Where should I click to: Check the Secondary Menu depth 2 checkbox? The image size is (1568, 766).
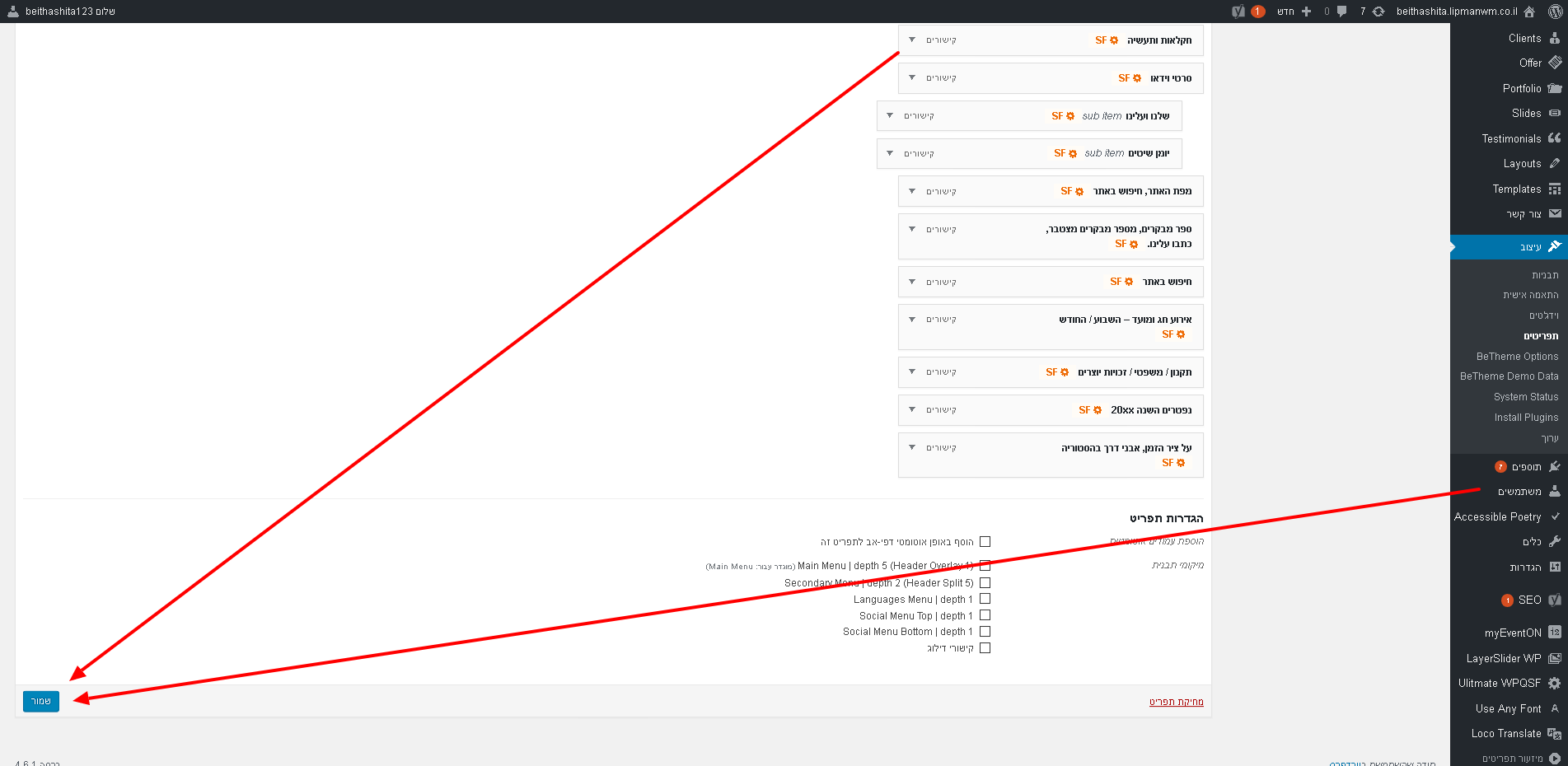coord(985,582)
